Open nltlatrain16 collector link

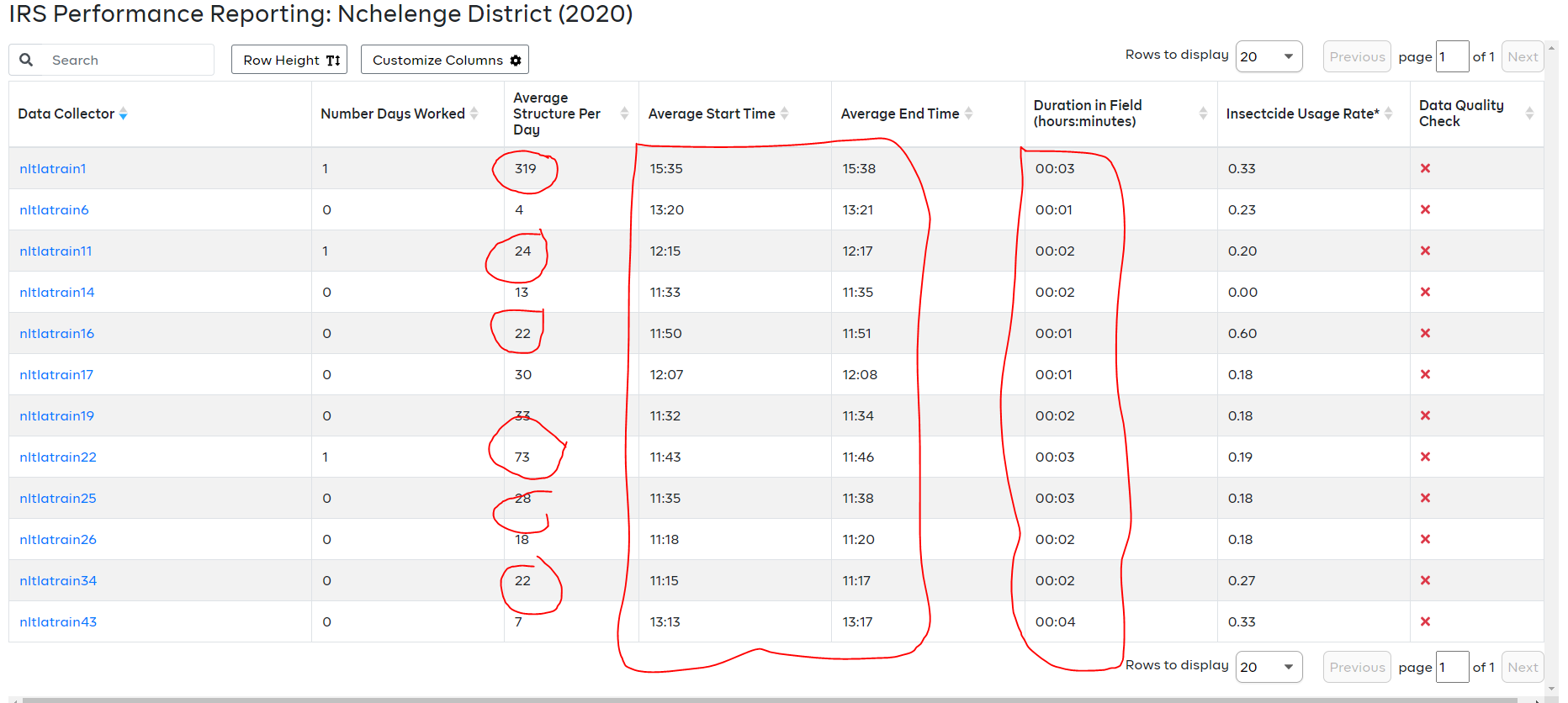57,333
